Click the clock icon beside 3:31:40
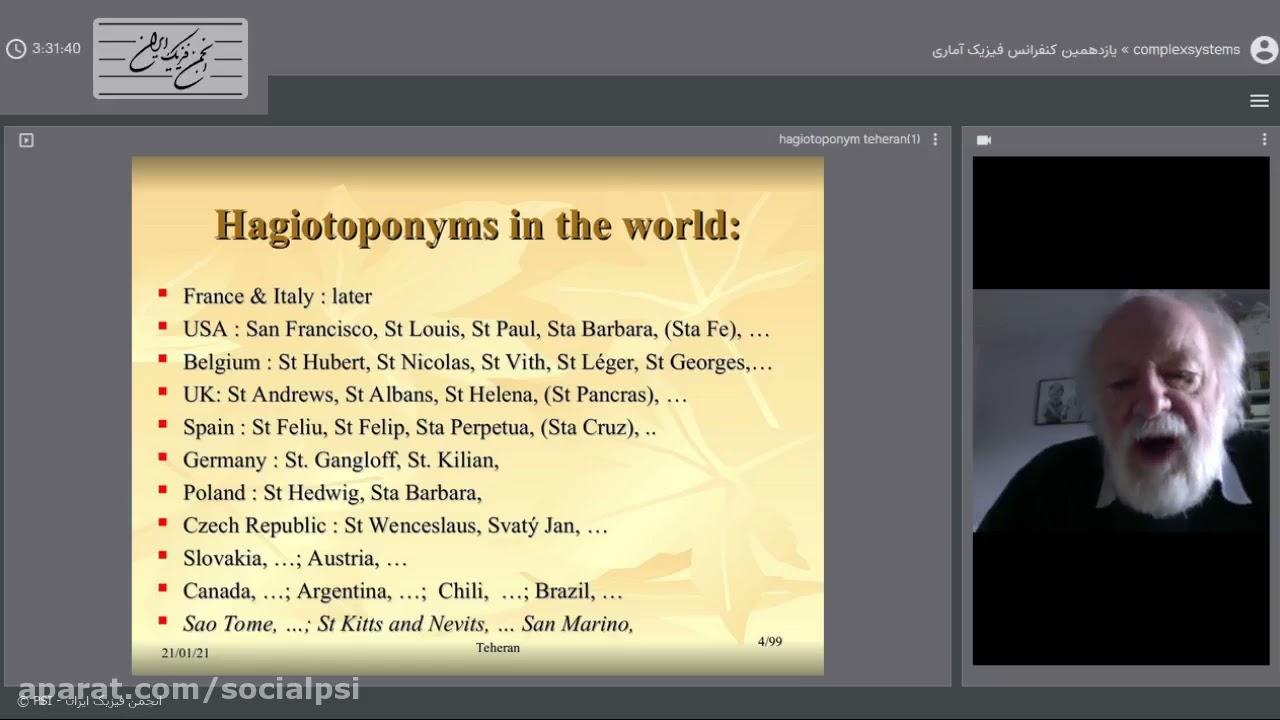This screenshot has height=720, width=1280. 16,49
